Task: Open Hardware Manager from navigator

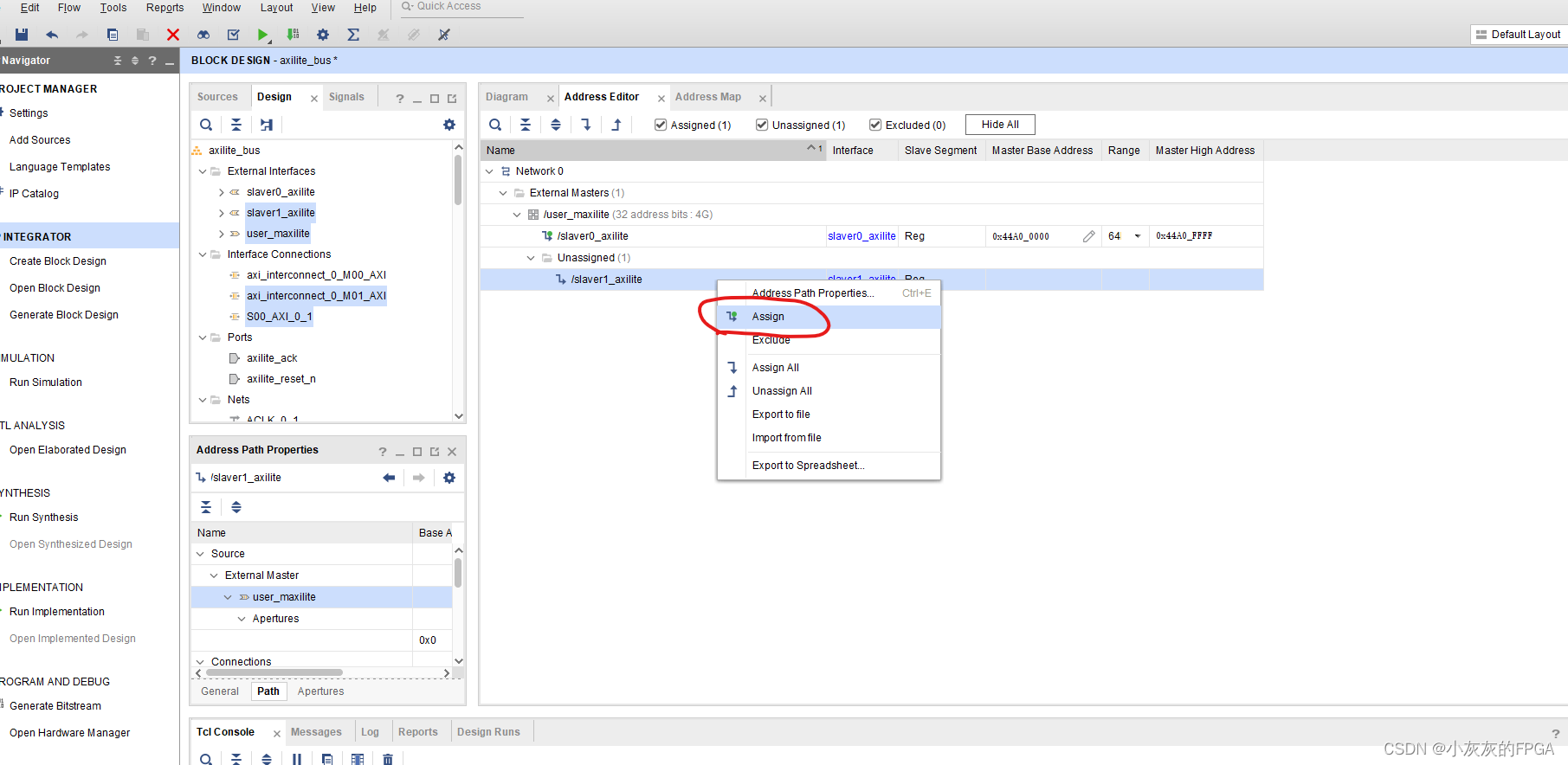Action: point(70,733)
